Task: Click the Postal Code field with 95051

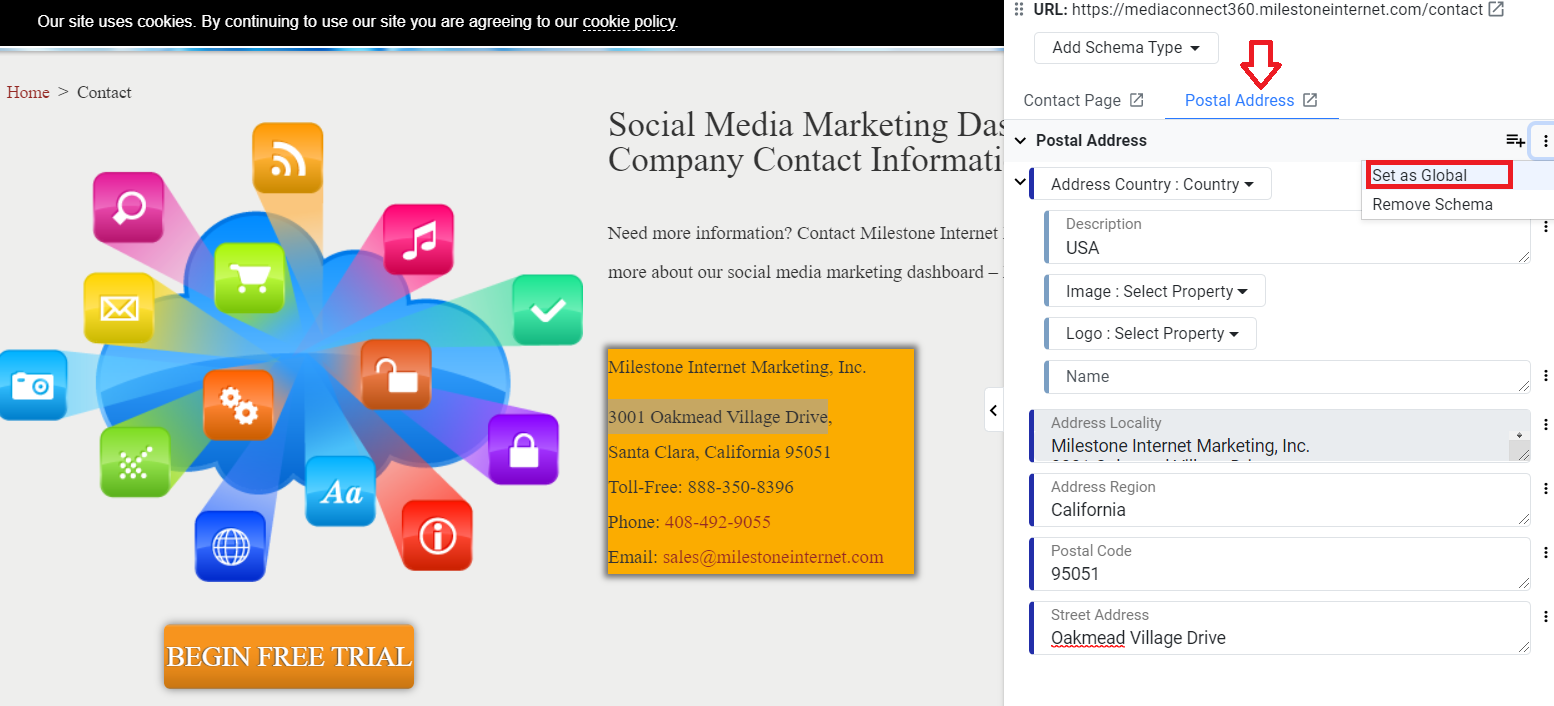Action: tap(1280, 563)
